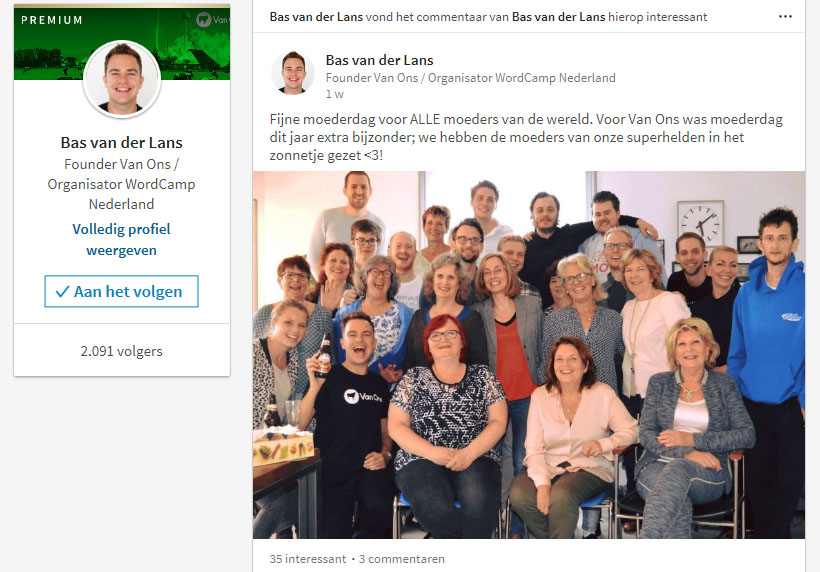Click the sidebar name Bas van der Lans
820x572 pixels.
point(121,143)
